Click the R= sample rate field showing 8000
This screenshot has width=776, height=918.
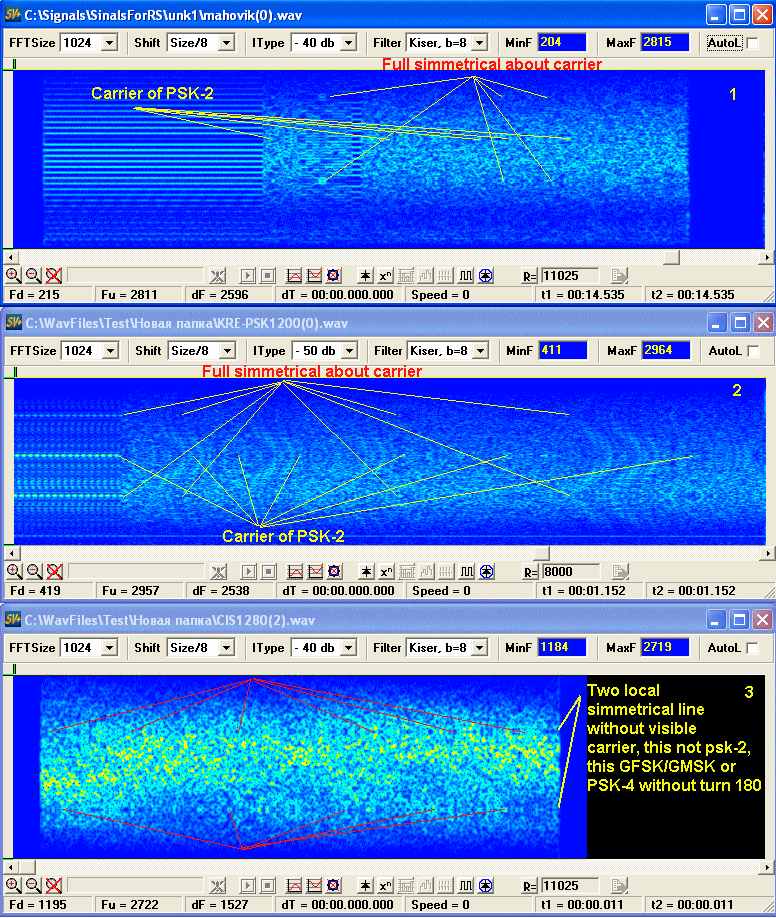click(x=570, y=572)
